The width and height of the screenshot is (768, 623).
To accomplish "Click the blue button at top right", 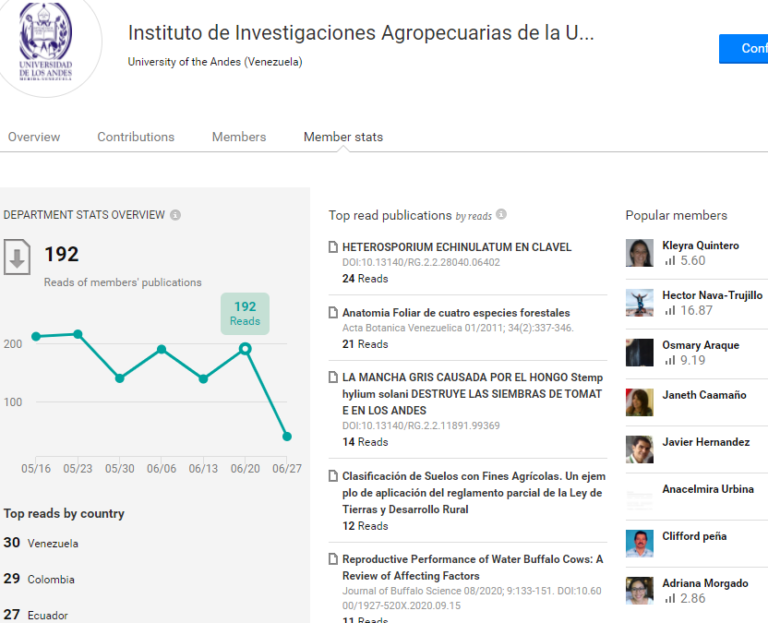I will pos(744,48).
